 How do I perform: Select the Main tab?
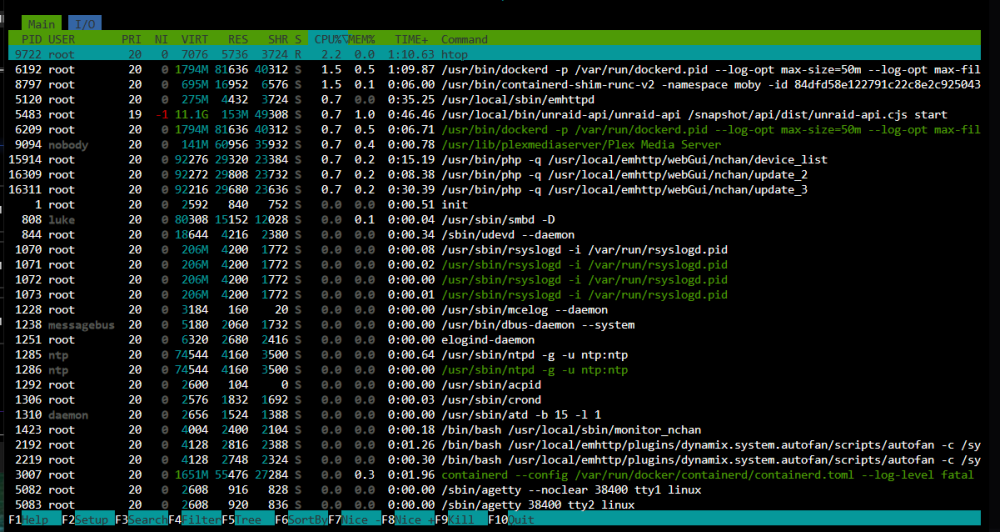tap(41, 24)
